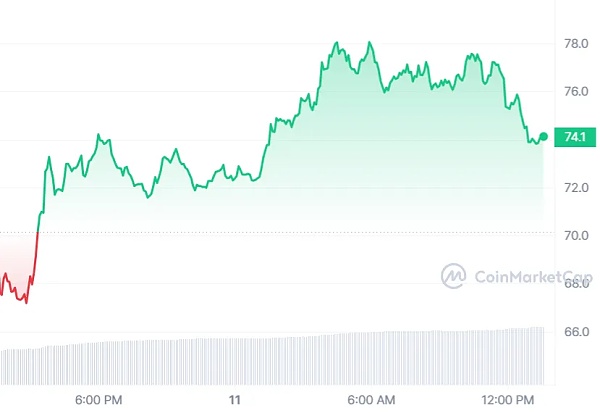
Task: Select the 12:00 PM time marker
Action: 508,400
